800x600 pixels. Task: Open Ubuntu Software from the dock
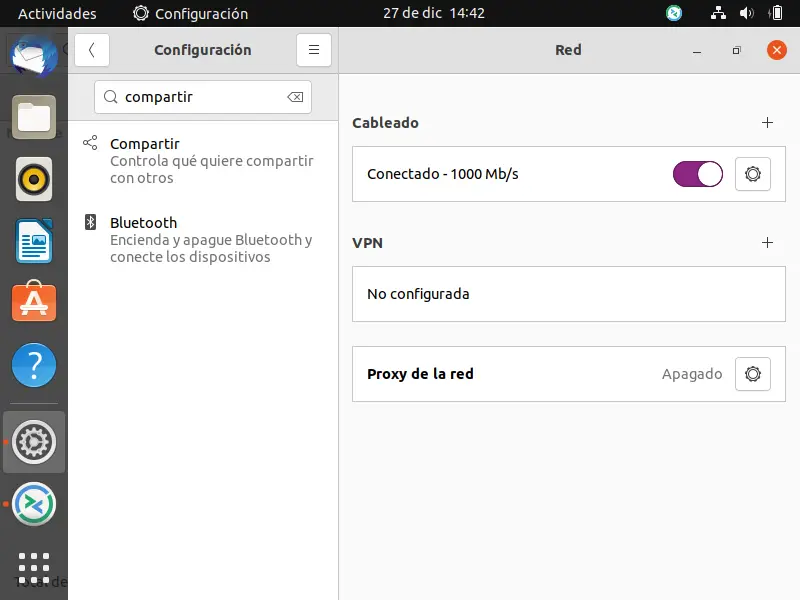click(33, 303)
